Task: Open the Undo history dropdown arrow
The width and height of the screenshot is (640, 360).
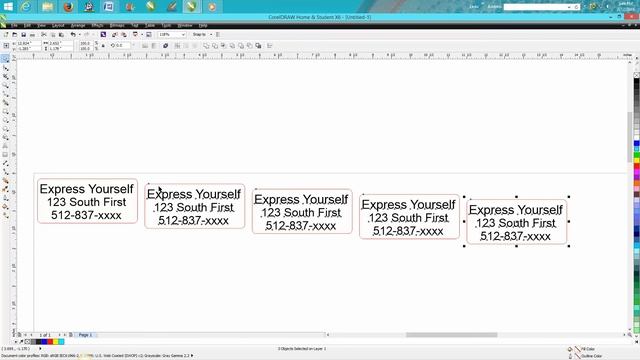Action: click(79, 35)
